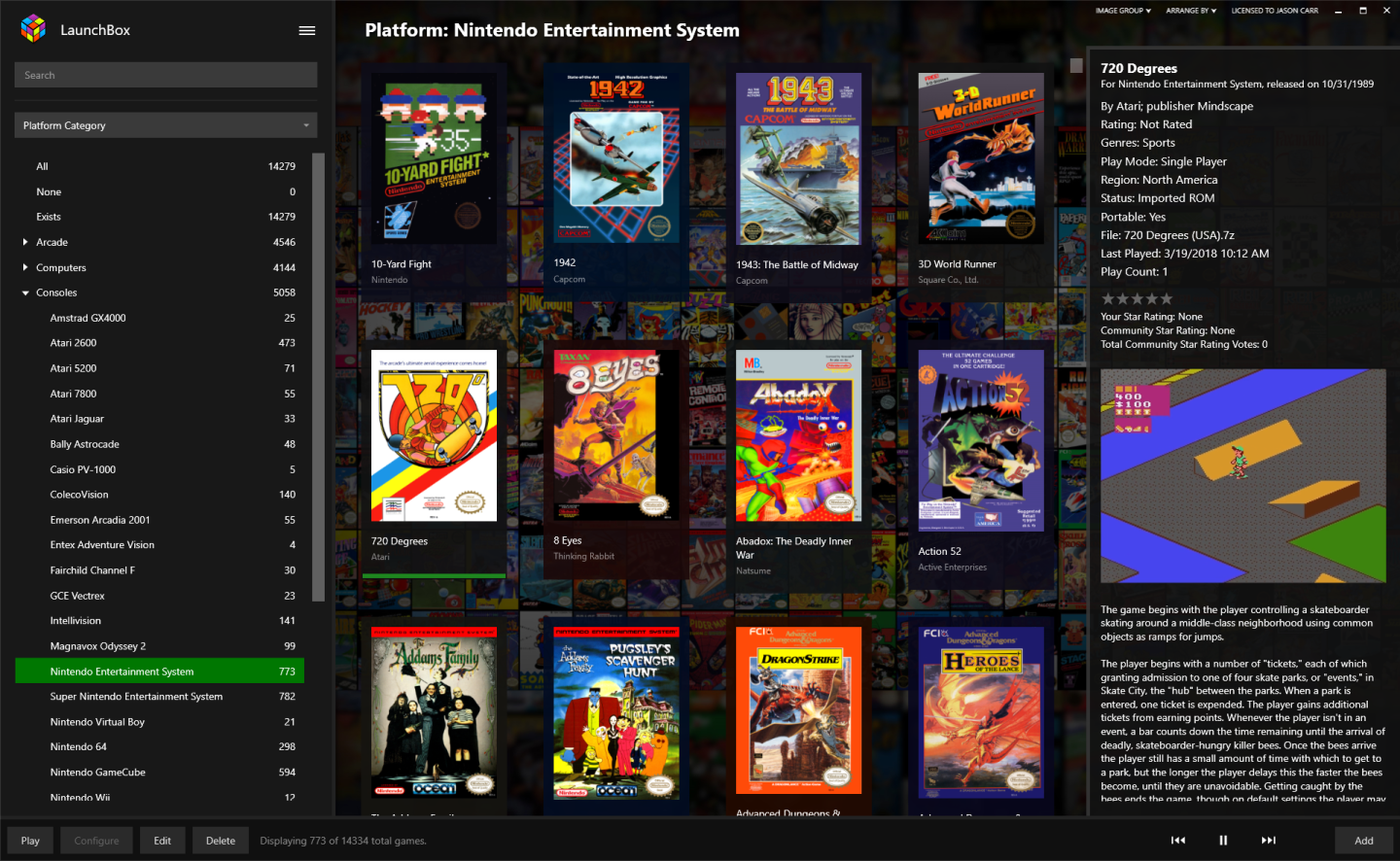Select the 720 Degrees box art
Screen dimensions: 1400x861
tap(434, 435)
